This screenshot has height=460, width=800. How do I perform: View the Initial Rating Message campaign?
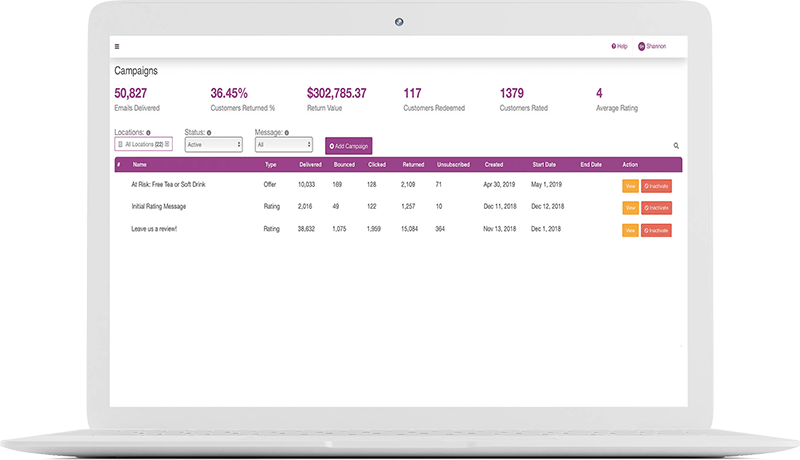coord(630,208)
